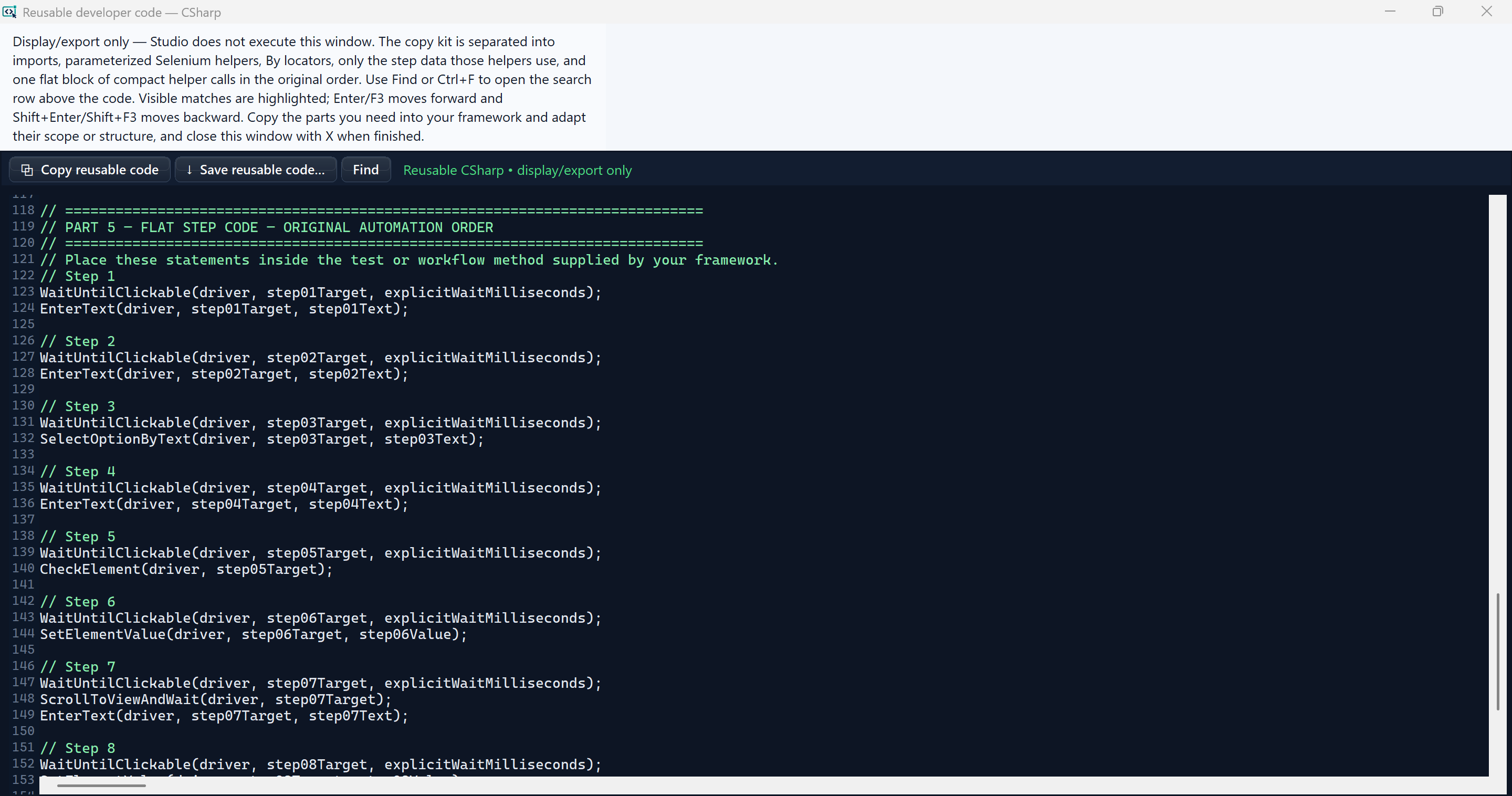
Task: Click the app icon in title bar
Action: [9, 12]
